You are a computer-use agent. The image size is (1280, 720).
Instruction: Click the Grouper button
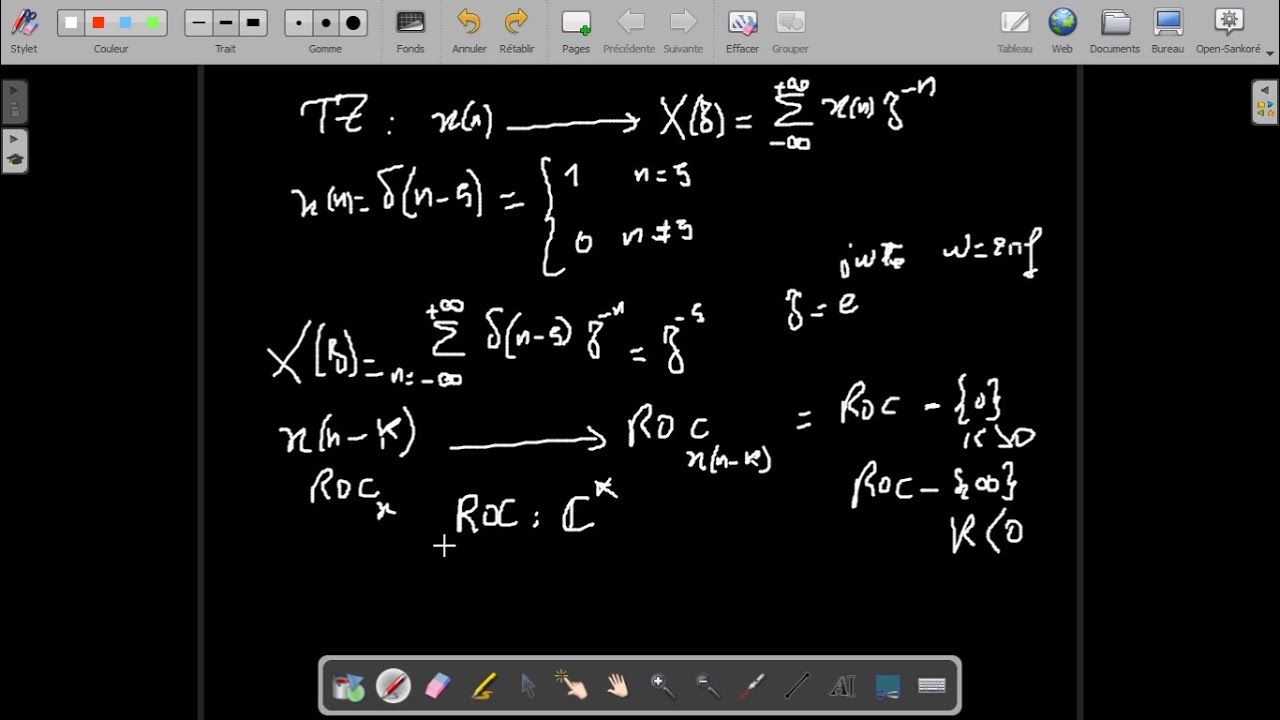tap(790, 30)
